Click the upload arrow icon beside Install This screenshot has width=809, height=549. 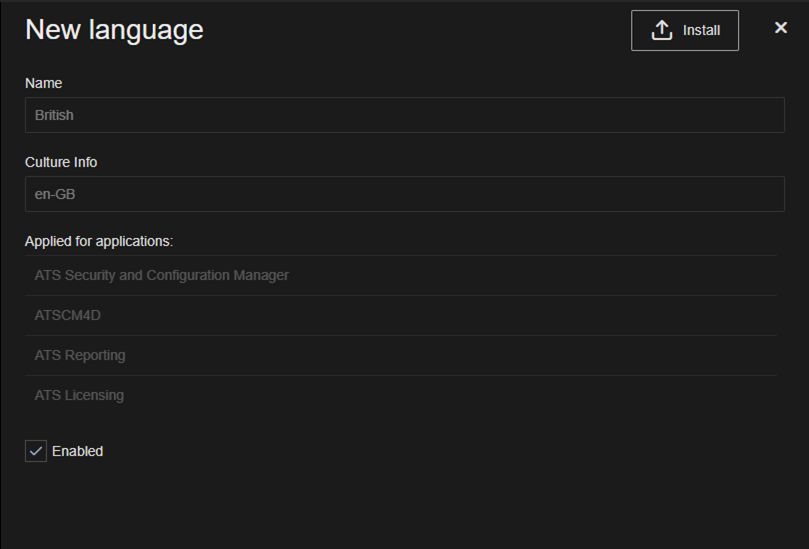pyautogui.click(x=661, y=30)
